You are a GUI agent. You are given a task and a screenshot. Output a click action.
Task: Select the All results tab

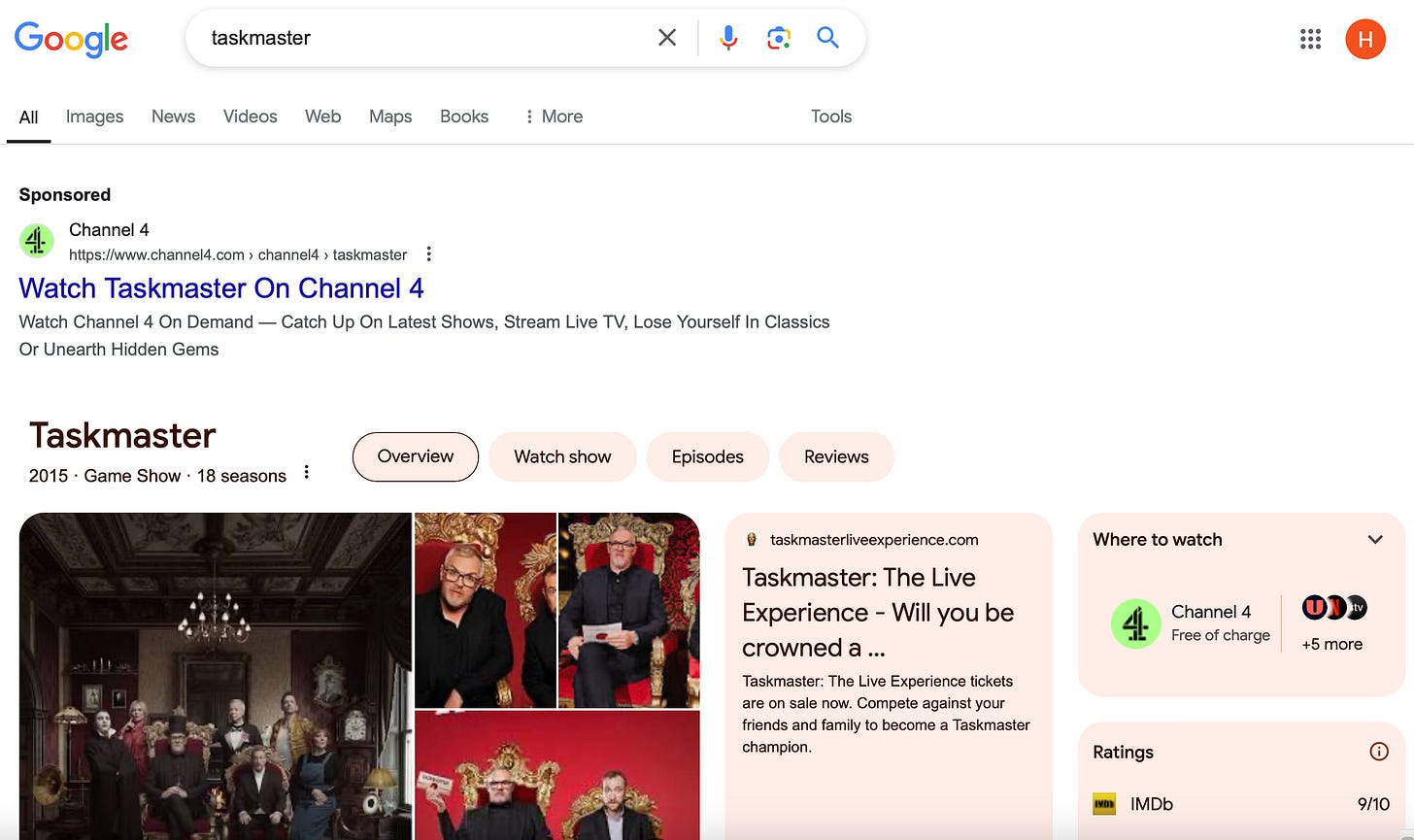pos(28,118)
